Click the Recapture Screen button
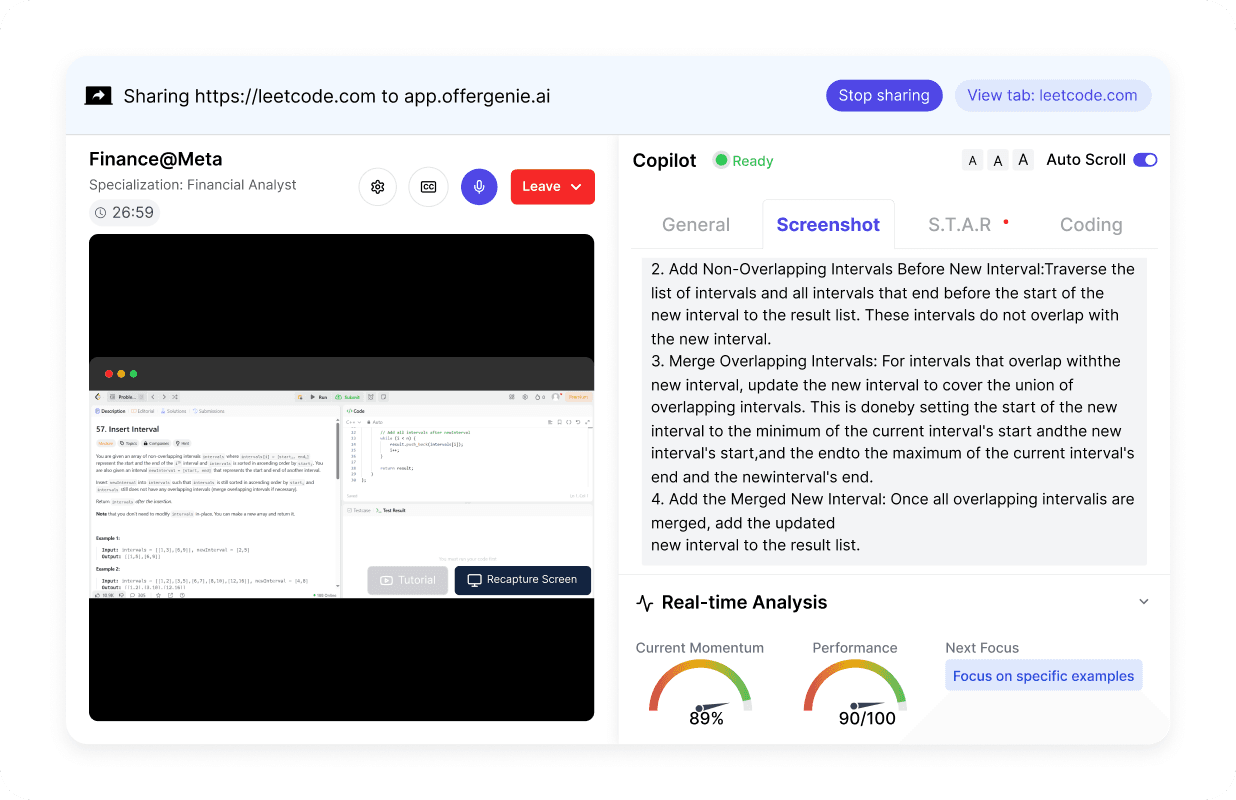Screen dimensions: 1236x800 click(x=522, y=580)
